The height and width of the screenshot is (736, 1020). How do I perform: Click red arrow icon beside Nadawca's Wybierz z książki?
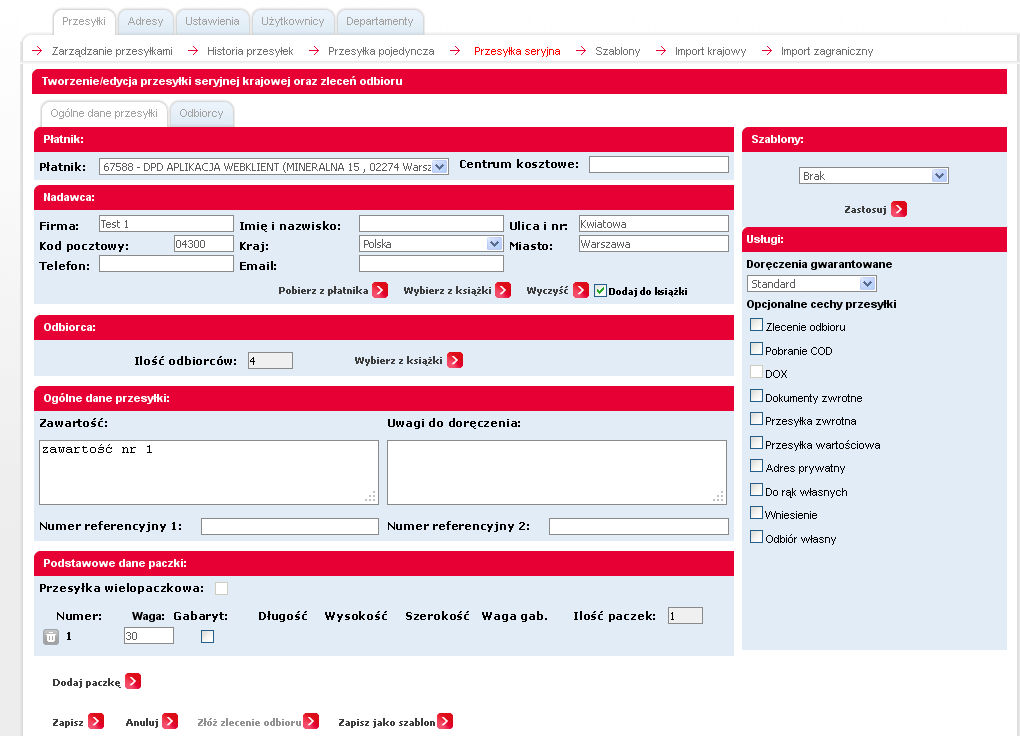(503, 290)
